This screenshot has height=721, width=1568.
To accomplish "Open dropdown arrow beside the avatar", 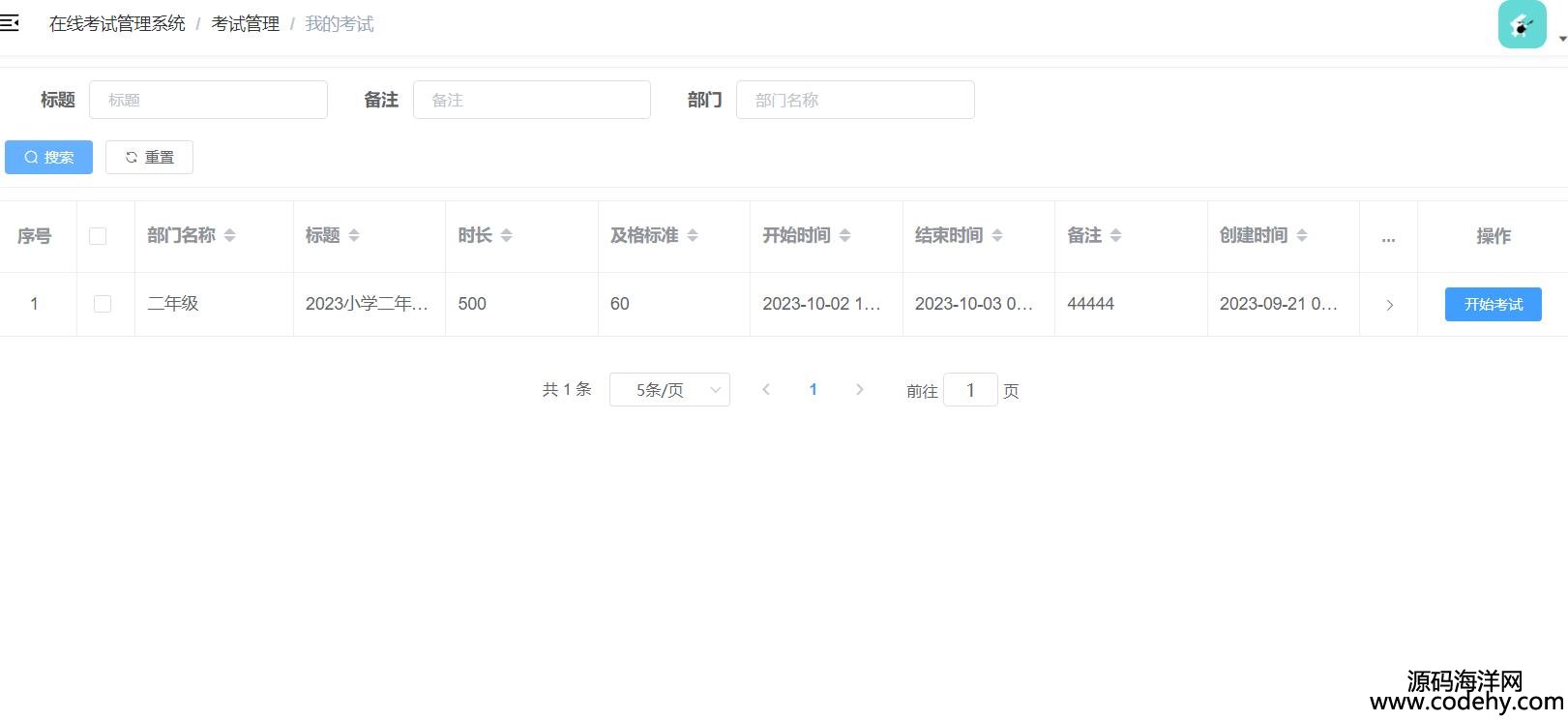I will (x=1561, y=40).
